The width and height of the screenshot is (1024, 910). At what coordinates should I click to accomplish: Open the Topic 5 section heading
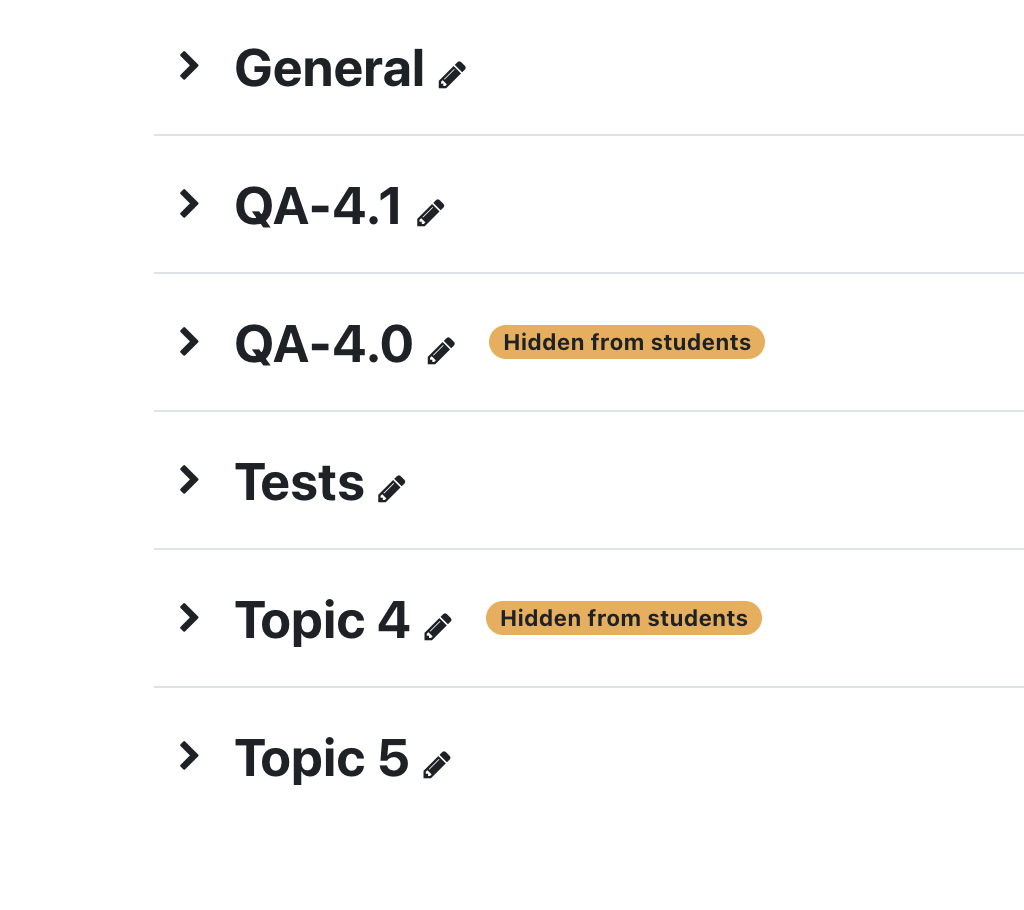click(x=322, y=758)
